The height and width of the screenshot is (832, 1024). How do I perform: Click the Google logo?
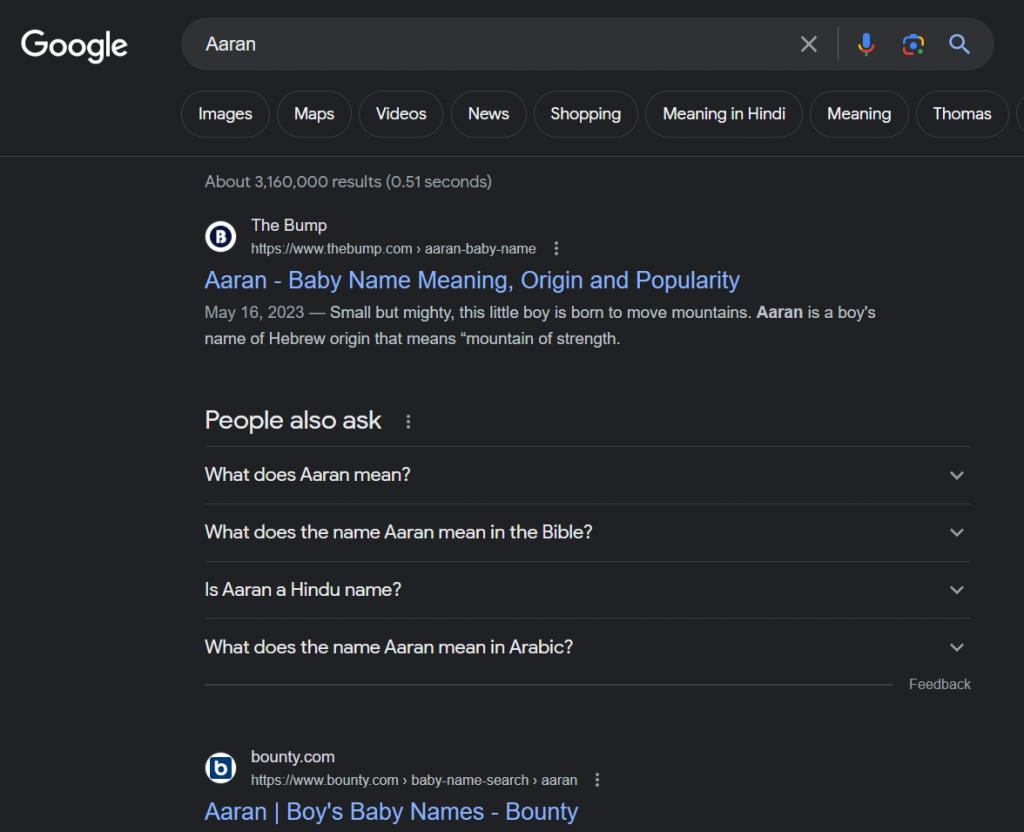pyautogui.click(x=74, y=45)
